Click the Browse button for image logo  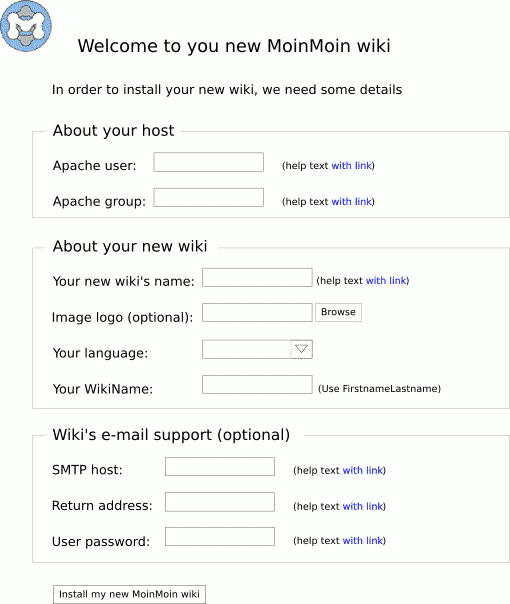[338, 312]
